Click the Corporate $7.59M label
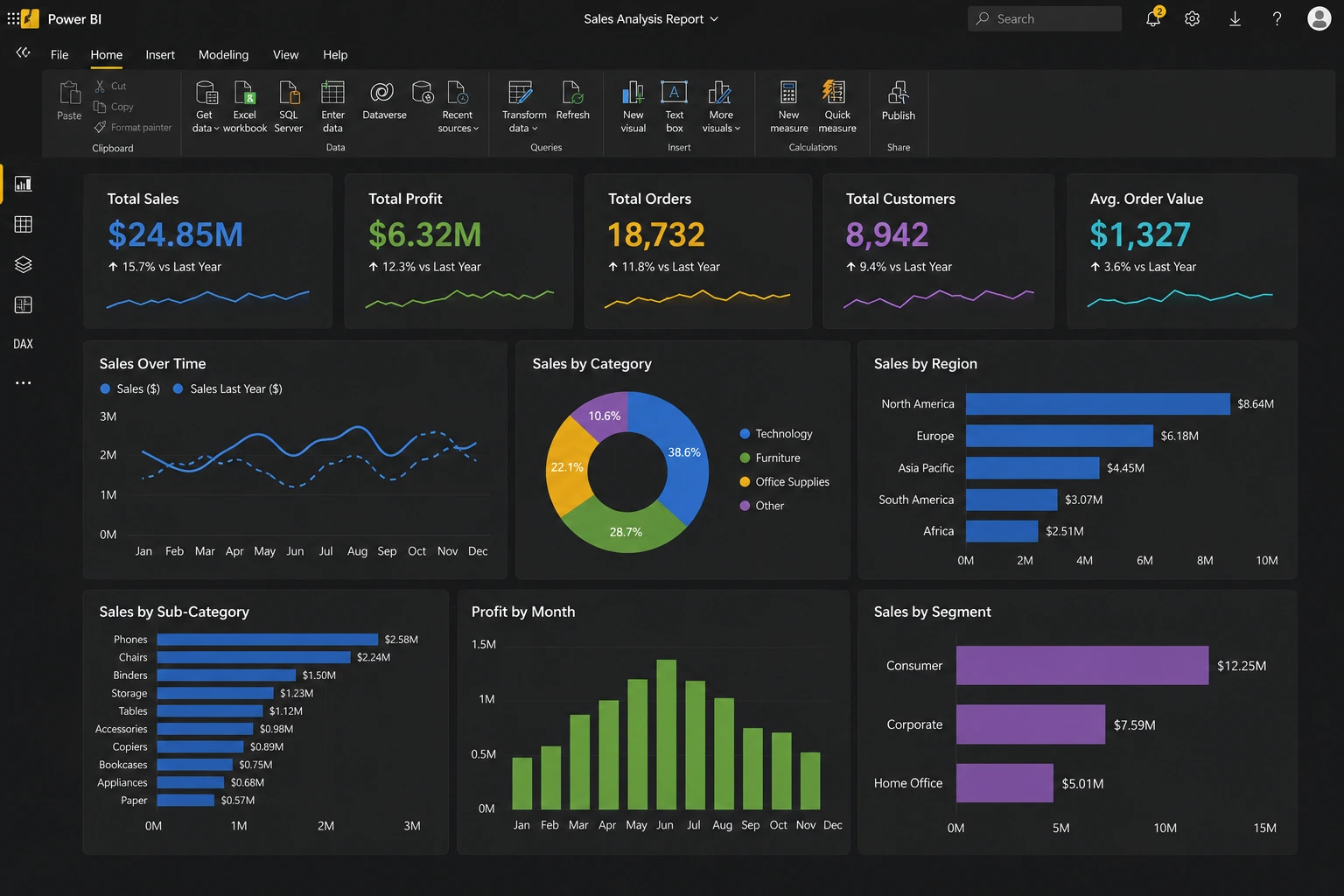This screenshot has height=896, width=1344. (1134, 724)
